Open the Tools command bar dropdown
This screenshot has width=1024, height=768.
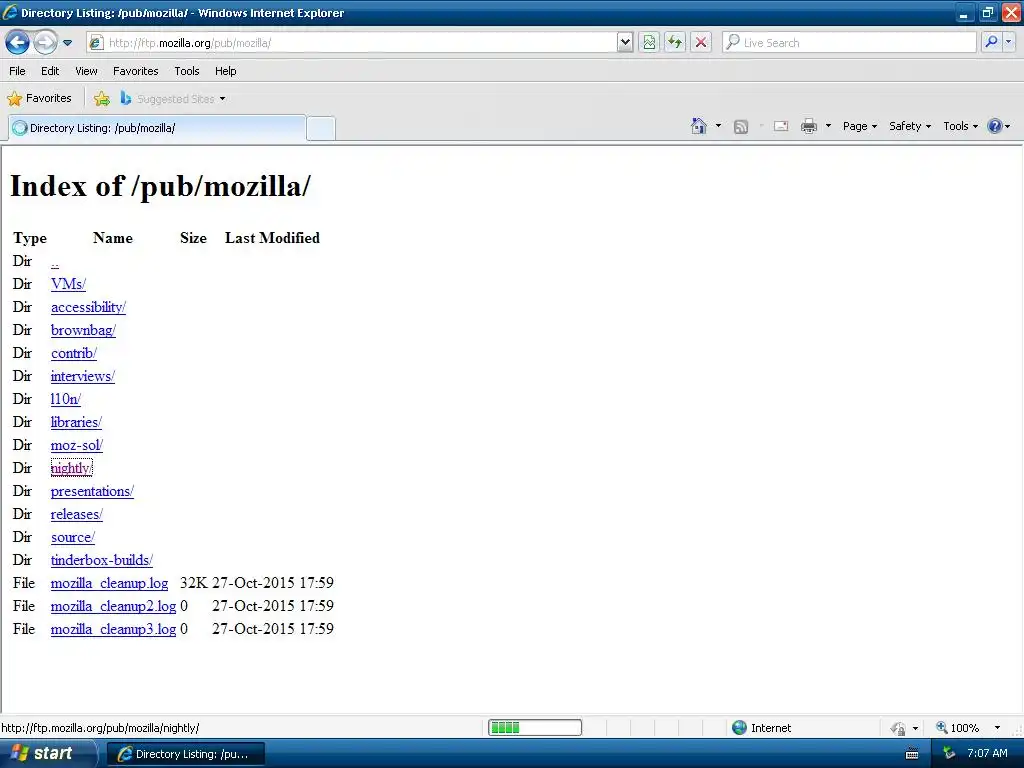pos(961,126)
